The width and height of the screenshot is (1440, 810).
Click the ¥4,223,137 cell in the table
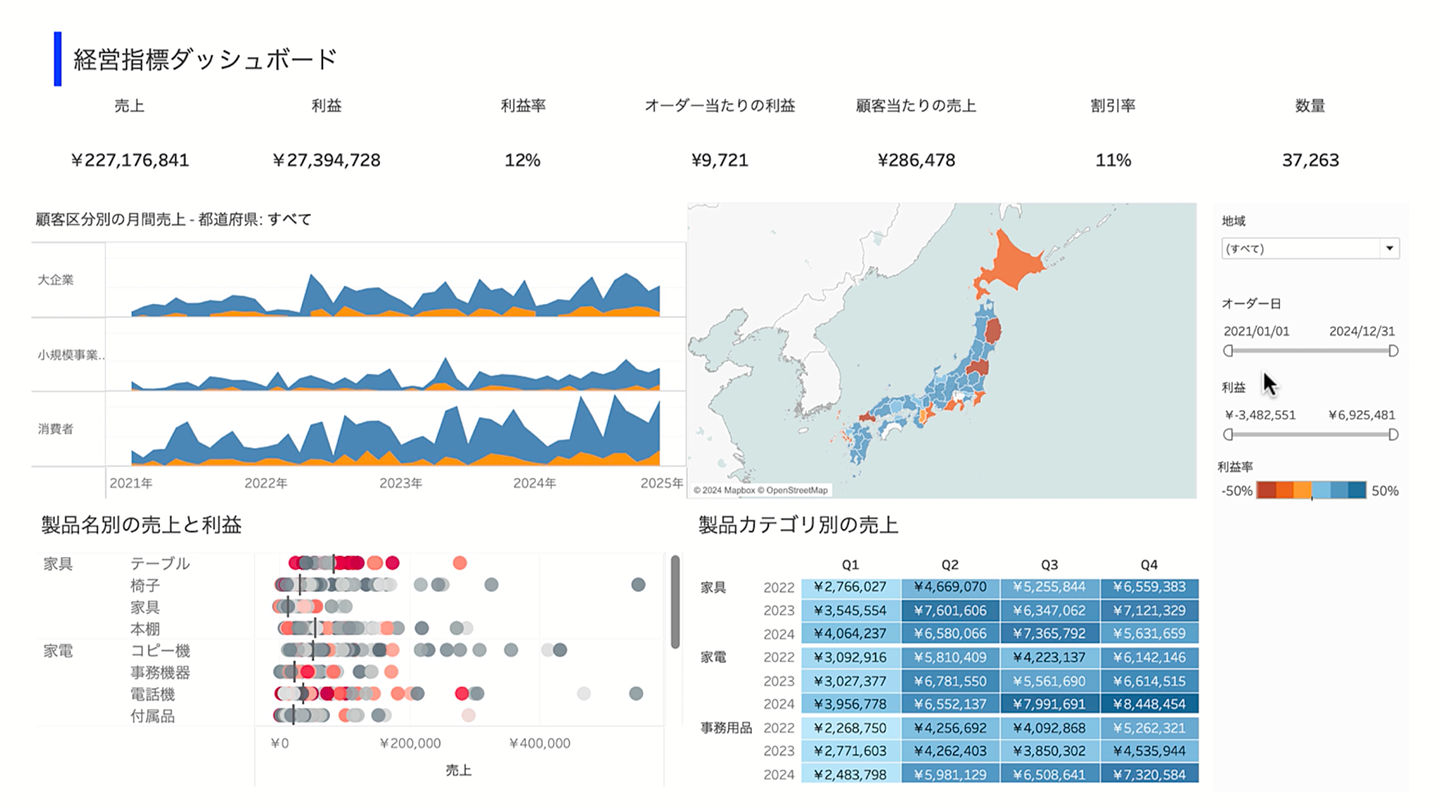[x=1050, y=657]
